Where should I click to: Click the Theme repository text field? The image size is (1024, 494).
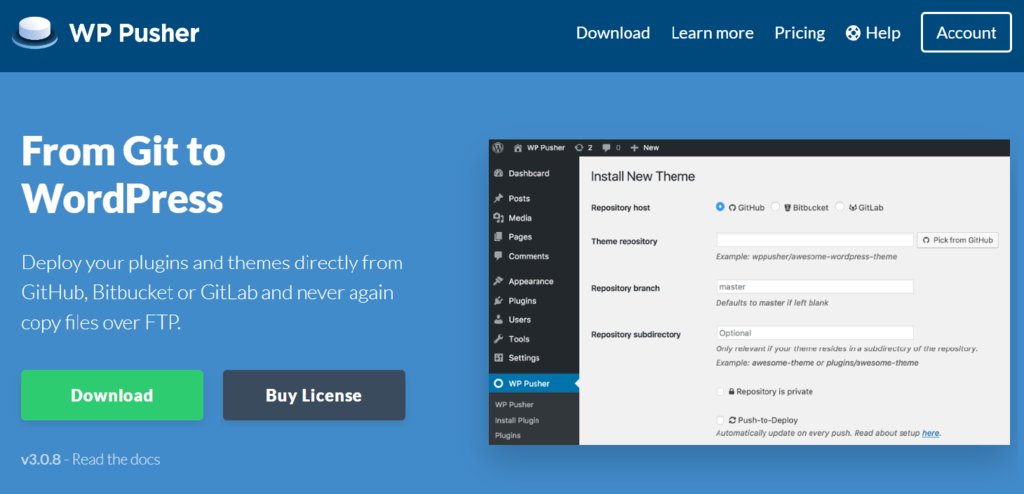[x=815, y=240]
